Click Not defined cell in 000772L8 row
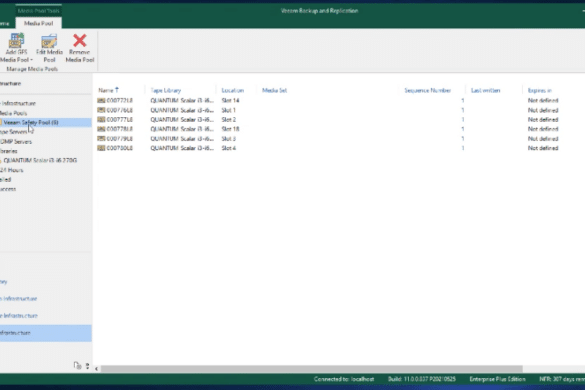585x390 pixels. point(543,100)
